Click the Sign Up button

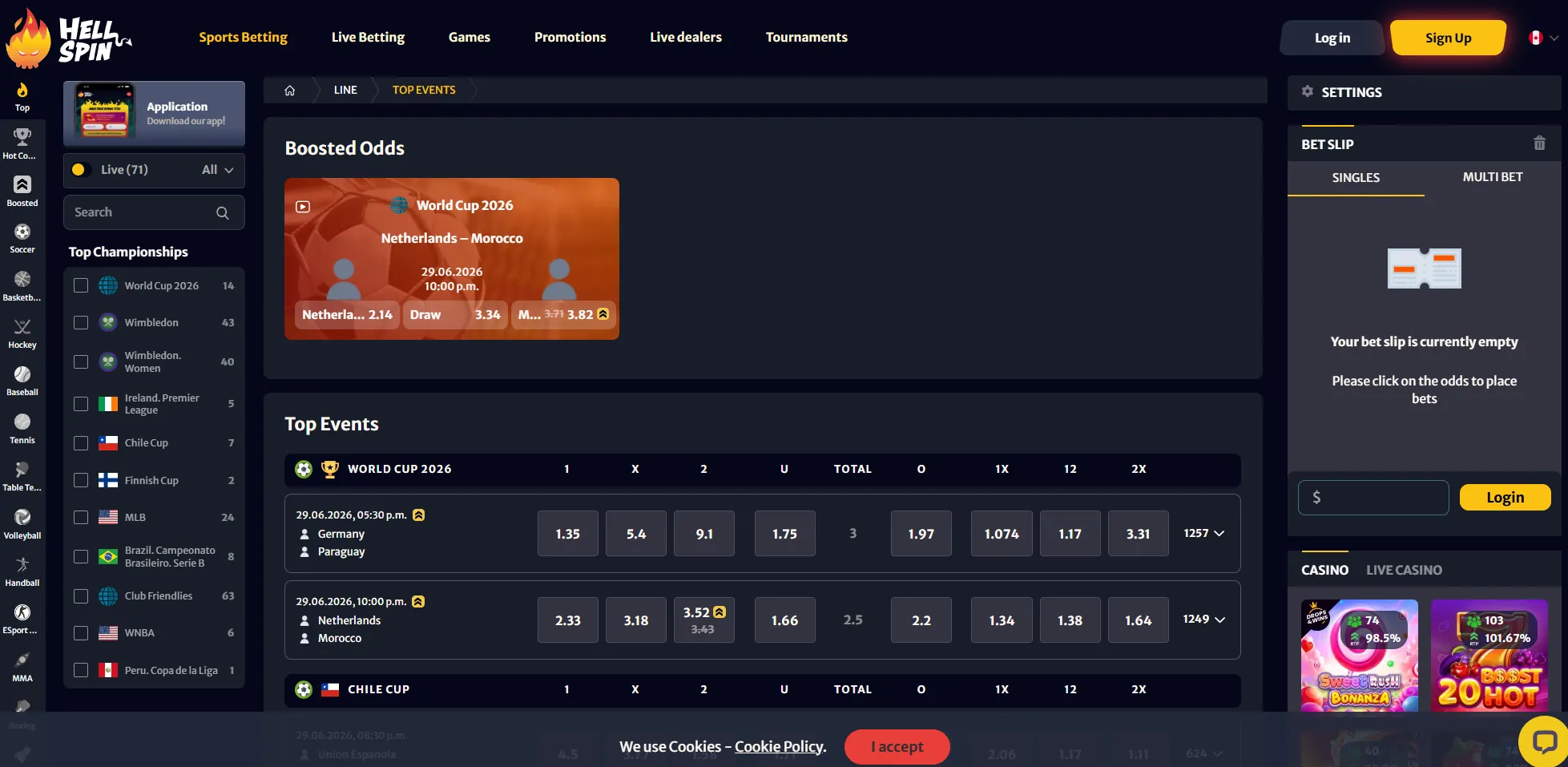click(1448, 38)
